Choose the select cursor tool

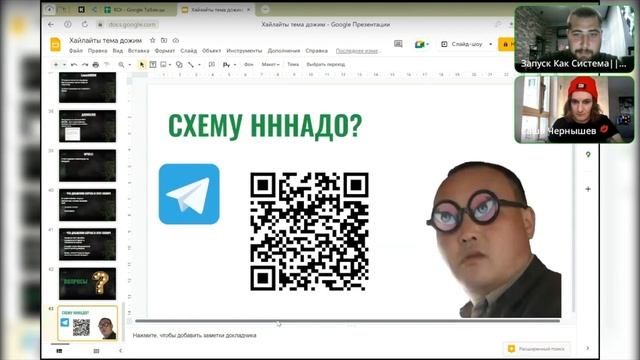point(142,64)
